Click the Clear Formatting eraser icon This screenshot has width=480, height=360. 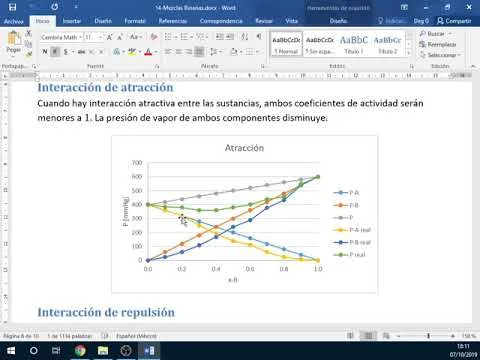click(x=154, y=37)
